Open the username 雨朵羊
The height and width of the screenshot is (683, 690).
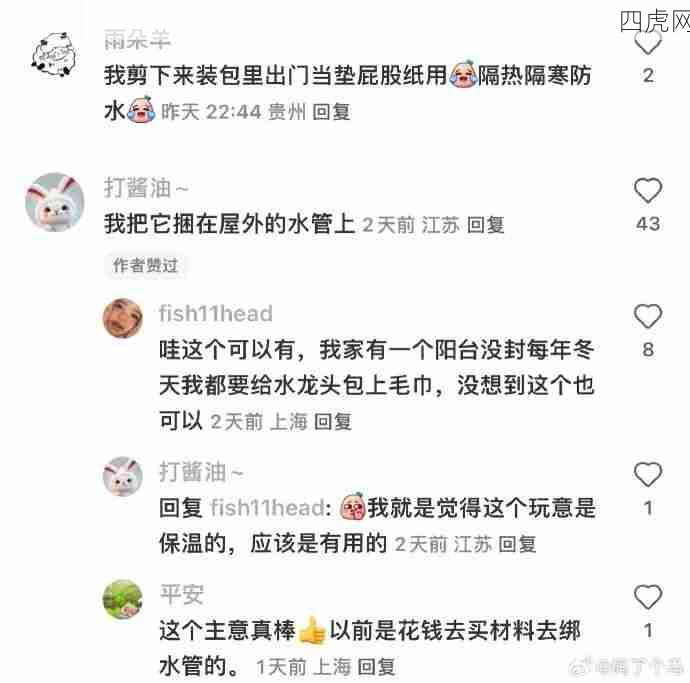point(137,40)
